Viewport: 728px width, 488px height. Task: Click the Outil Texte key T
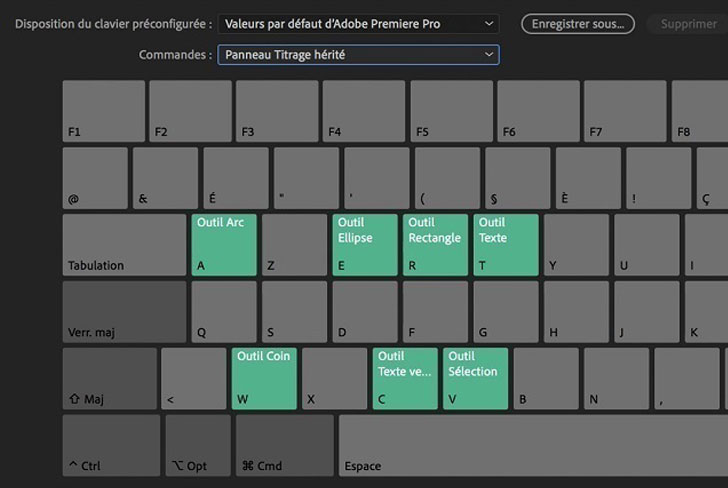tap(506, 245)
